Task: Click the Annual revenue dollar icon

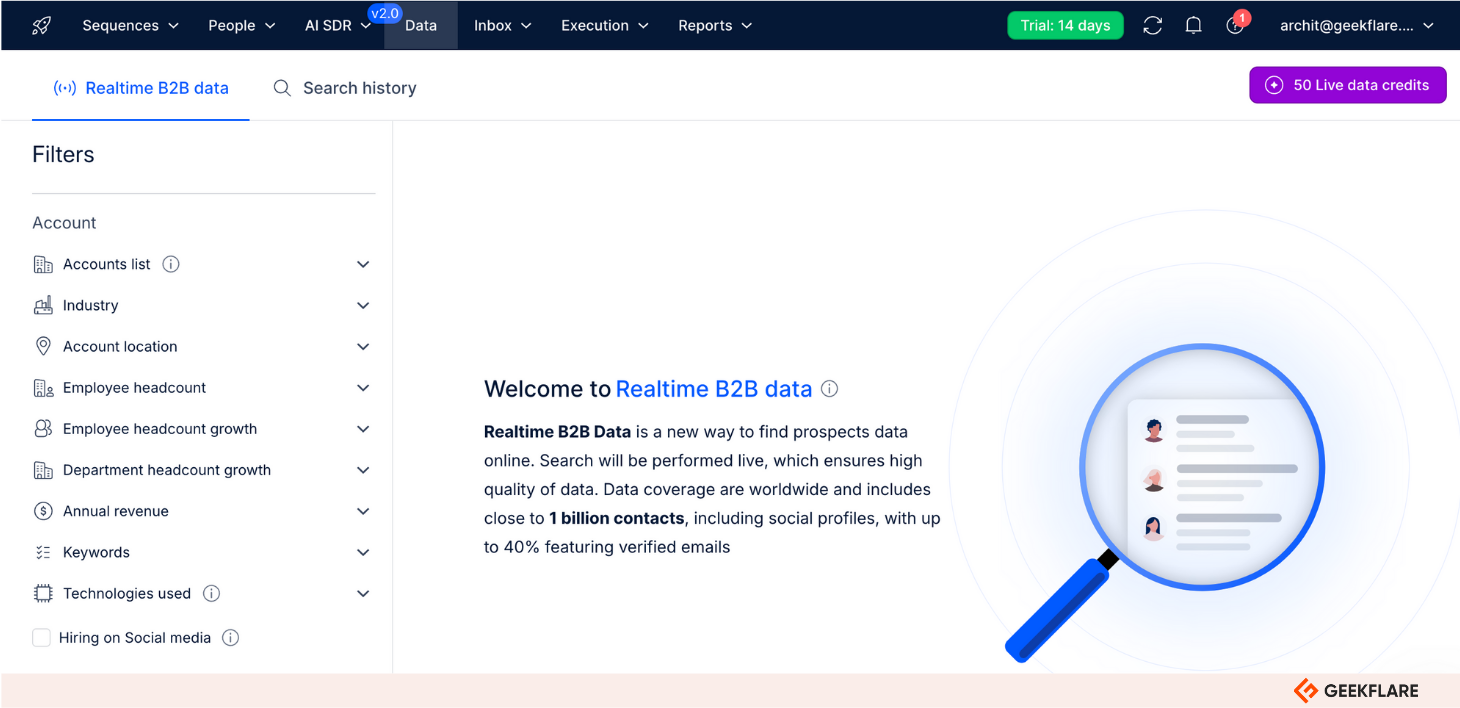Action: pos(43,511)
